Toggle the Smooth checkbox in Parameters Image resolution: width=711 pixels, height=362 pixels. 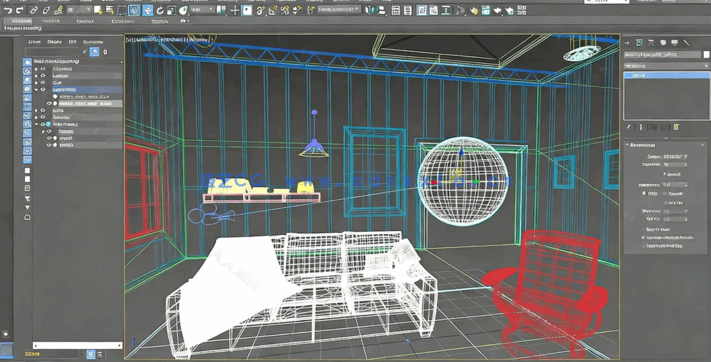pos(665,174)
